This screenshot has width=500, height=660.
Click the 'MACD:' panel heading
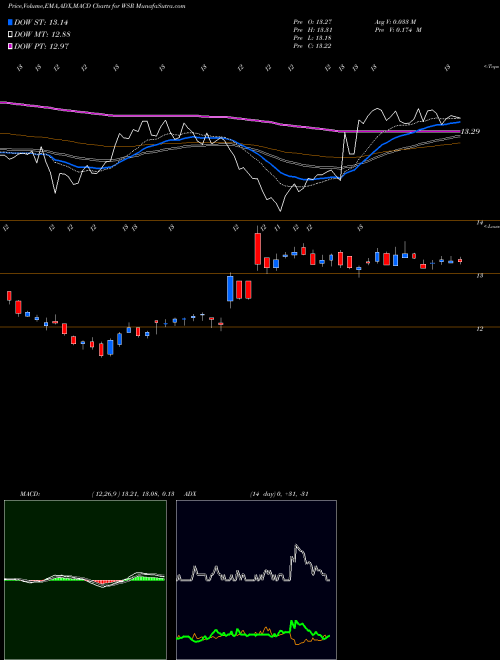30,494
